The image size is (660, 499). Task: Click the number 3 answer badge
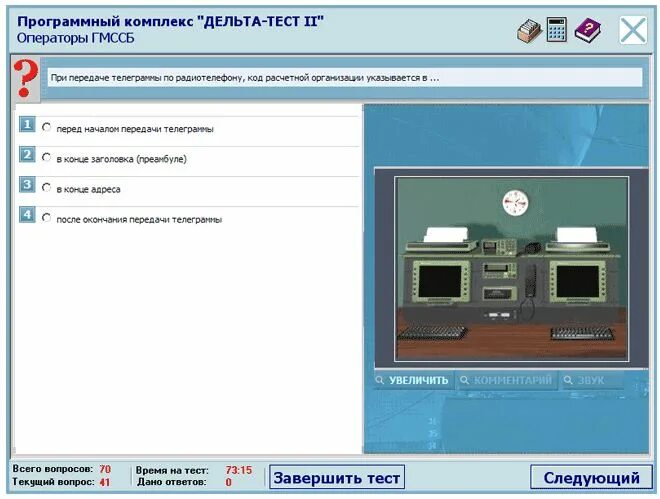pyautogui.click(x=27, y=185)
